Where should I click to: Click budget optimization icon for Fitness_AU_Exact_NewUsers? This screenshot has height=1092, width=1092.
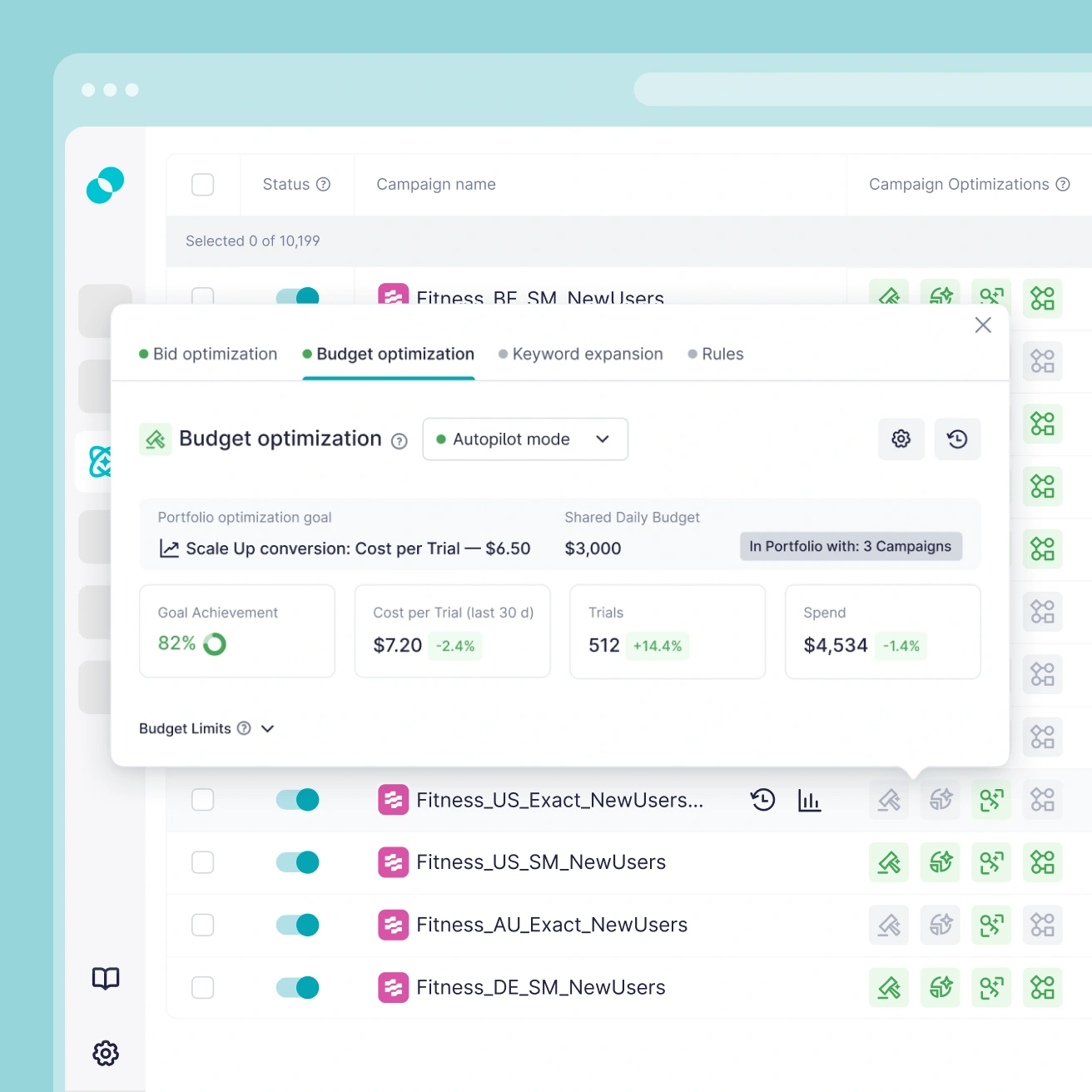coord(941,925)
